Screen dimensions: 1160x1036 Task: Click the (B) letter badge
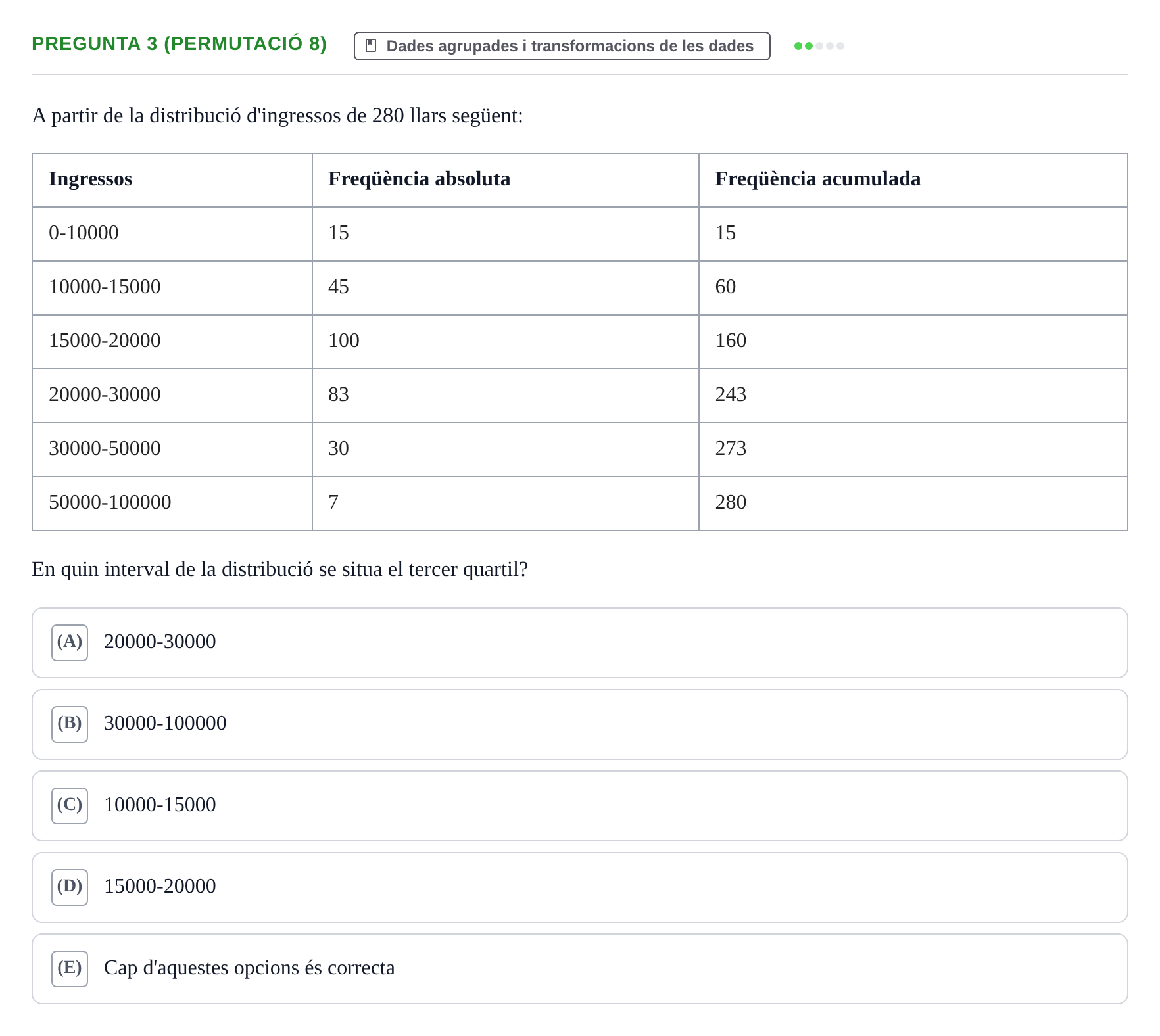[70, 724]
